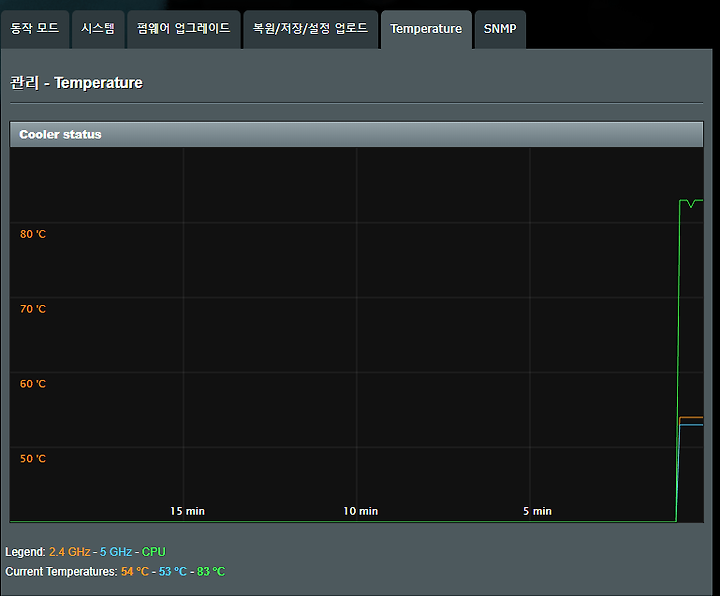Click the green CPU line dip in chart
This screenshot has width=720, height=597.
[x=691, y=204]
